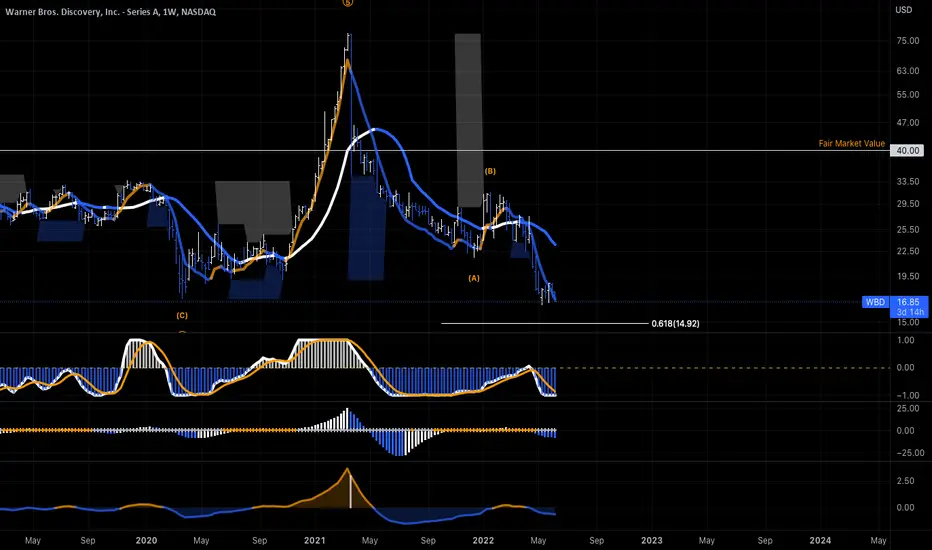Image resolution: width=932 pixels, height=550 pixels.
Task: Click the -25.00 histogram scale label
Action: [x=910, y=452]
